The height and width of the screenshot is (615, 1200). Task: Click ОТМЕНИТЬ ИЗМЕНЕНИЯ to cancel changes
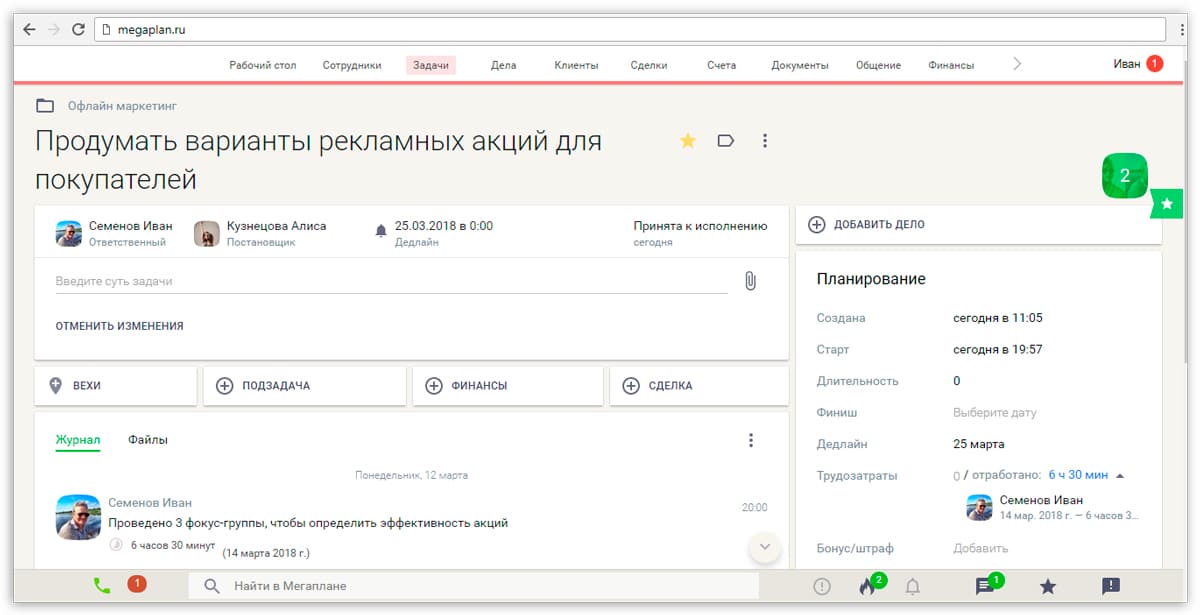pos(117,325)
